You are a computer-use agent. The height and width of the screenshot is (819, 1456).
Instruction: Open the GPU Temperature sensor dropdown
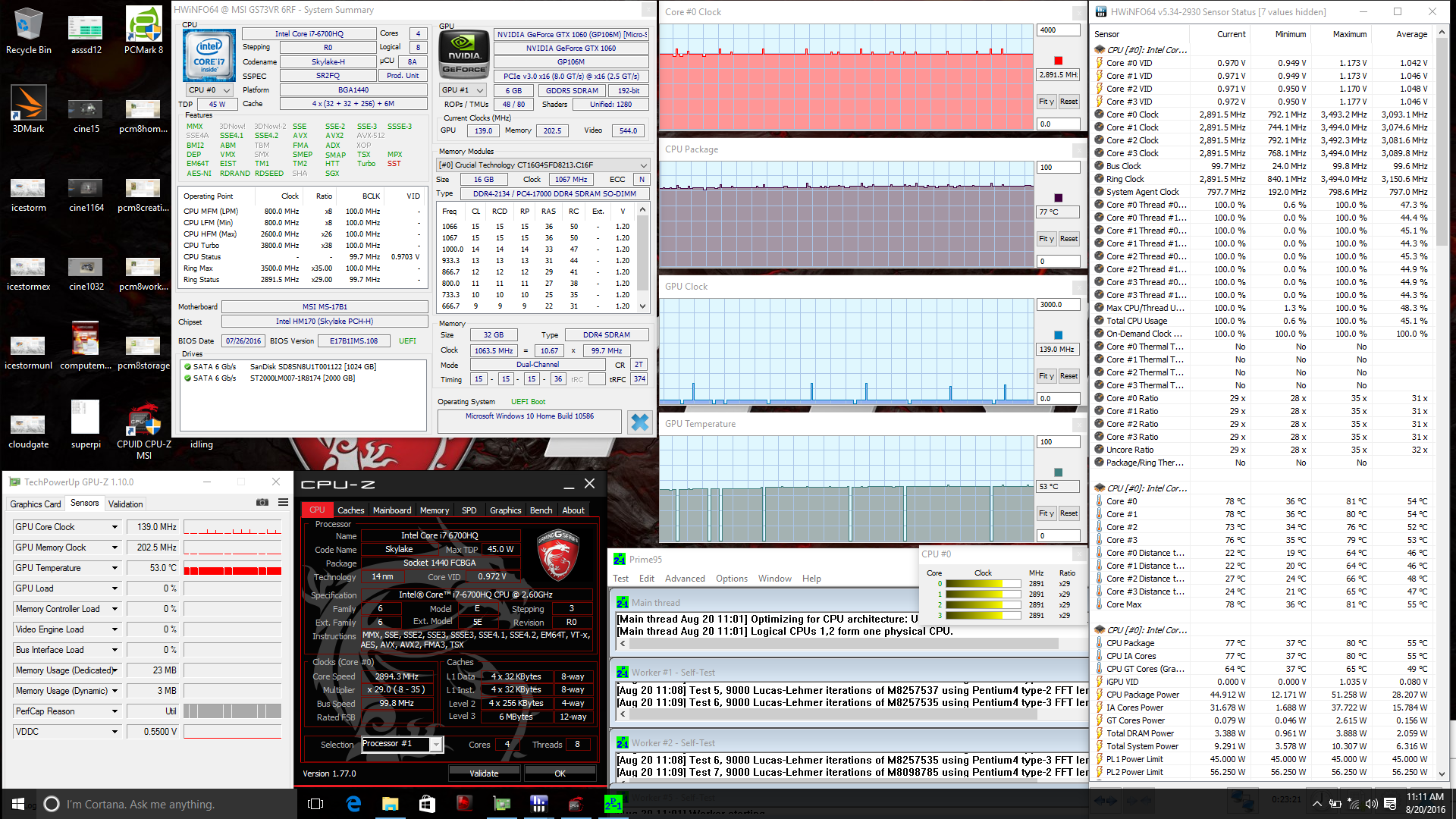[x=115, y=568]
